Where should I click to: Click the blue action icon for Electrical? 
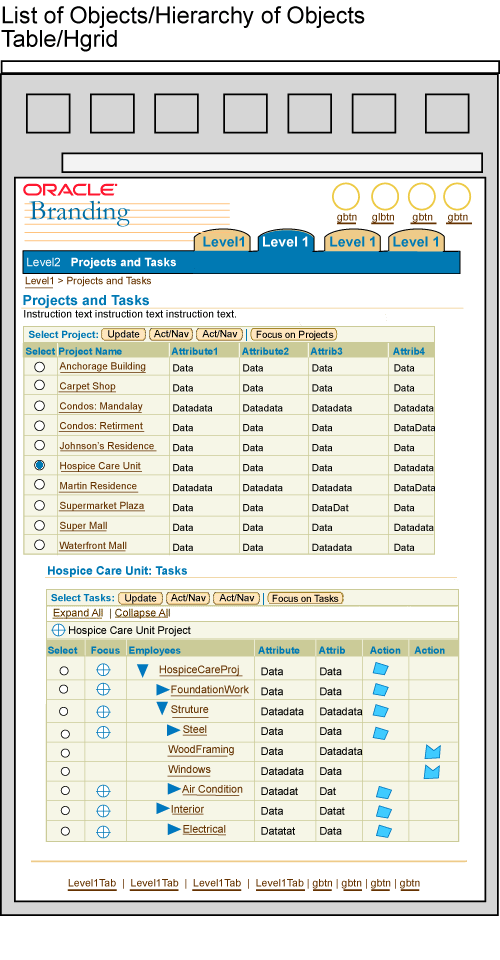tap(384, 831)
